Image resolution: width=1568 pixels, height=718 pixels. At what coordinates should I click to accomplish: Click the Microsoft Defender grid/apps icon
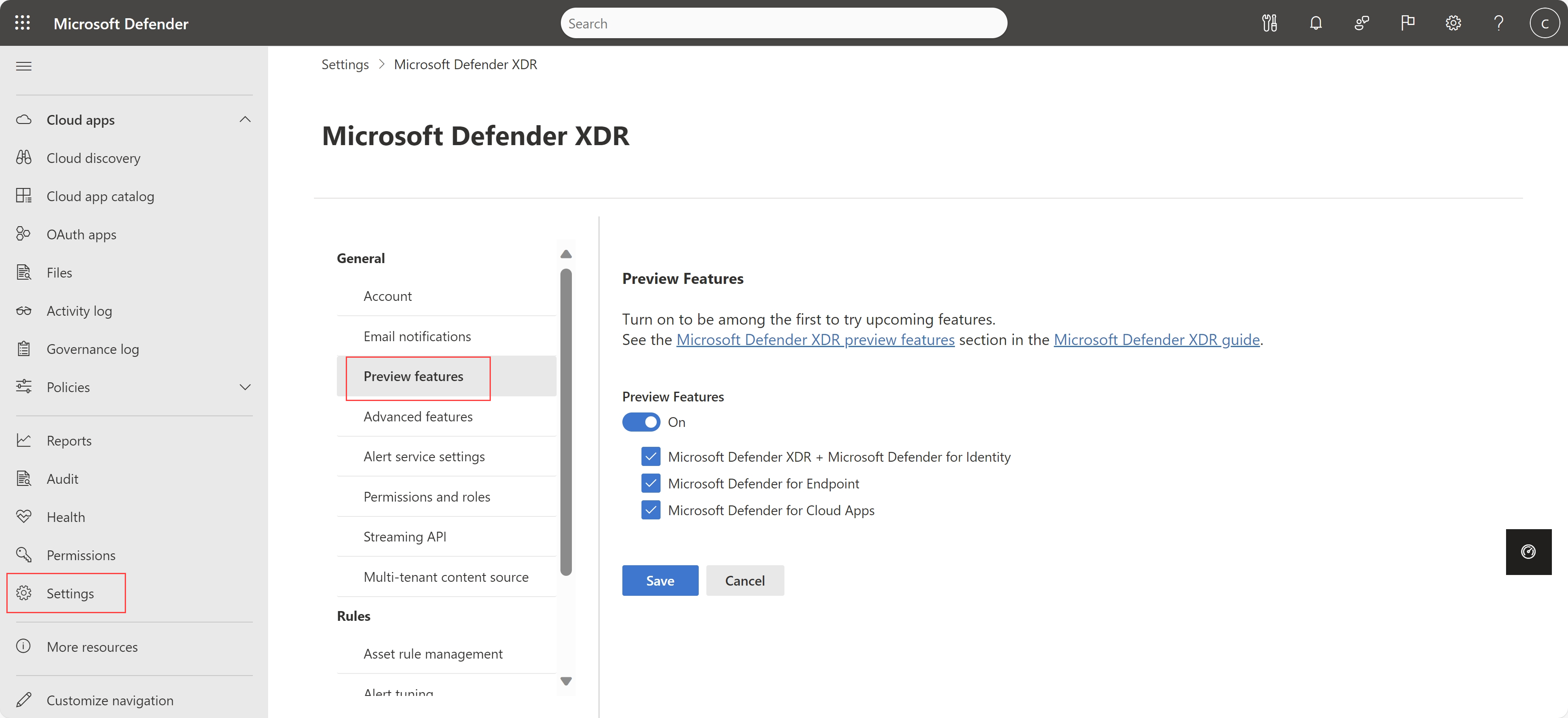(x=22, y=23)
